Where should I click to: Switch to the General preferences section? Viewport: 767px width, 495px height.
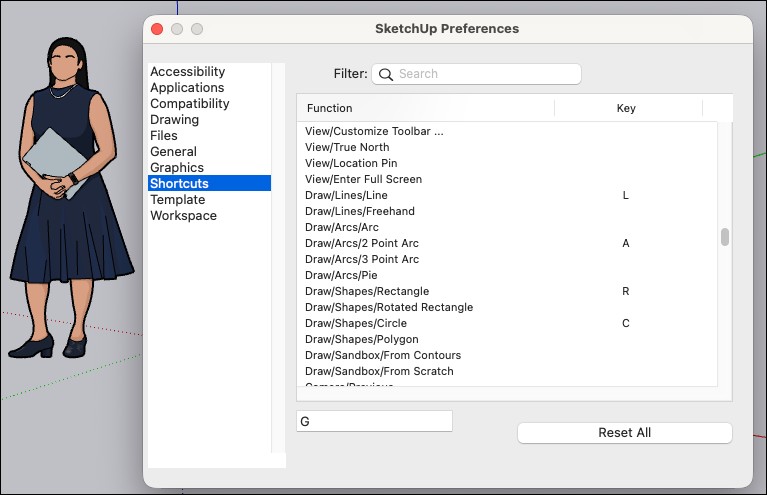click(x=173, y=152)
